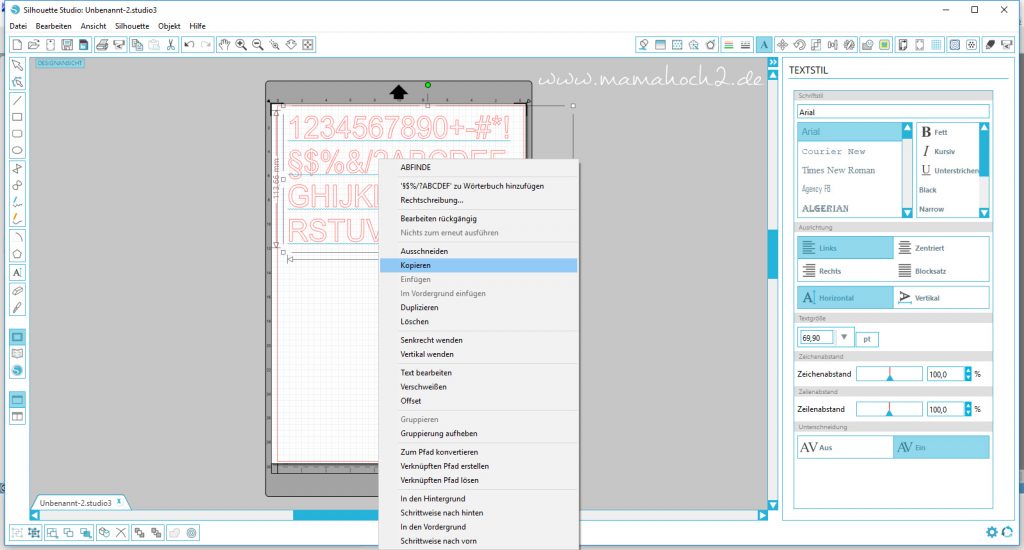Viewport: 1024px width, 550px height.
Task: Select the knife tool
Action: click(x=18, y=308)
